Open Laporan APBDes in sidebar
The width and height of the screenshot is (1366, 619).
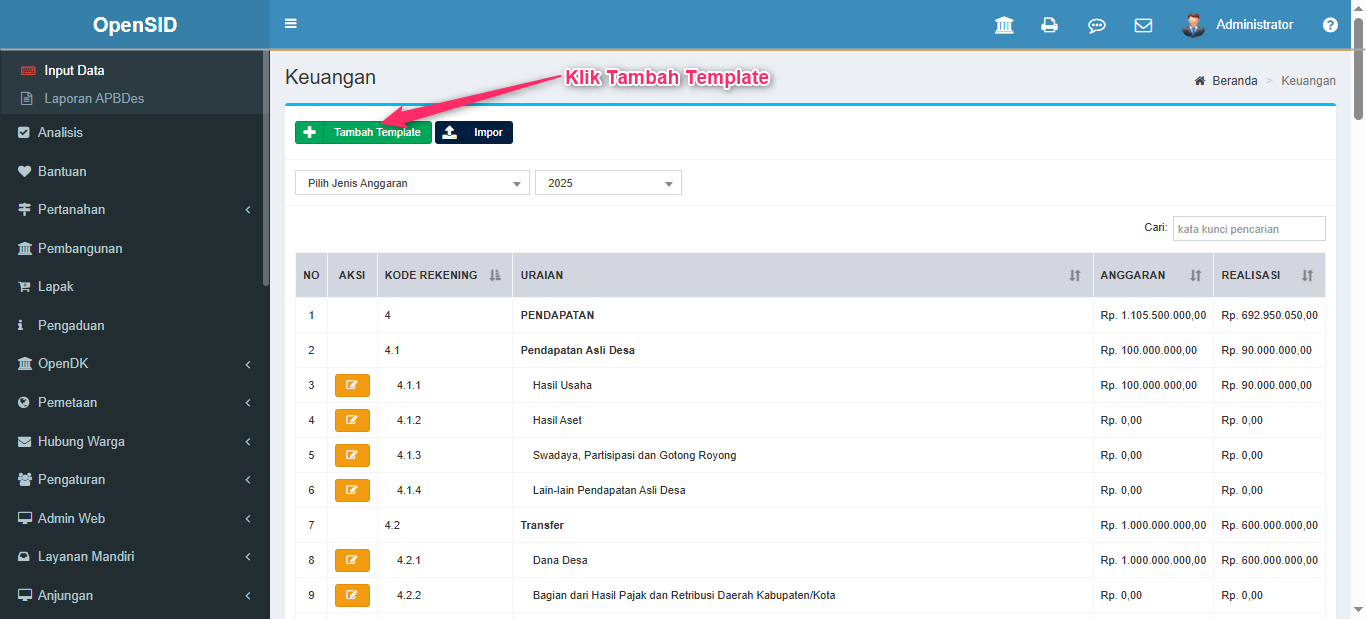94,99
